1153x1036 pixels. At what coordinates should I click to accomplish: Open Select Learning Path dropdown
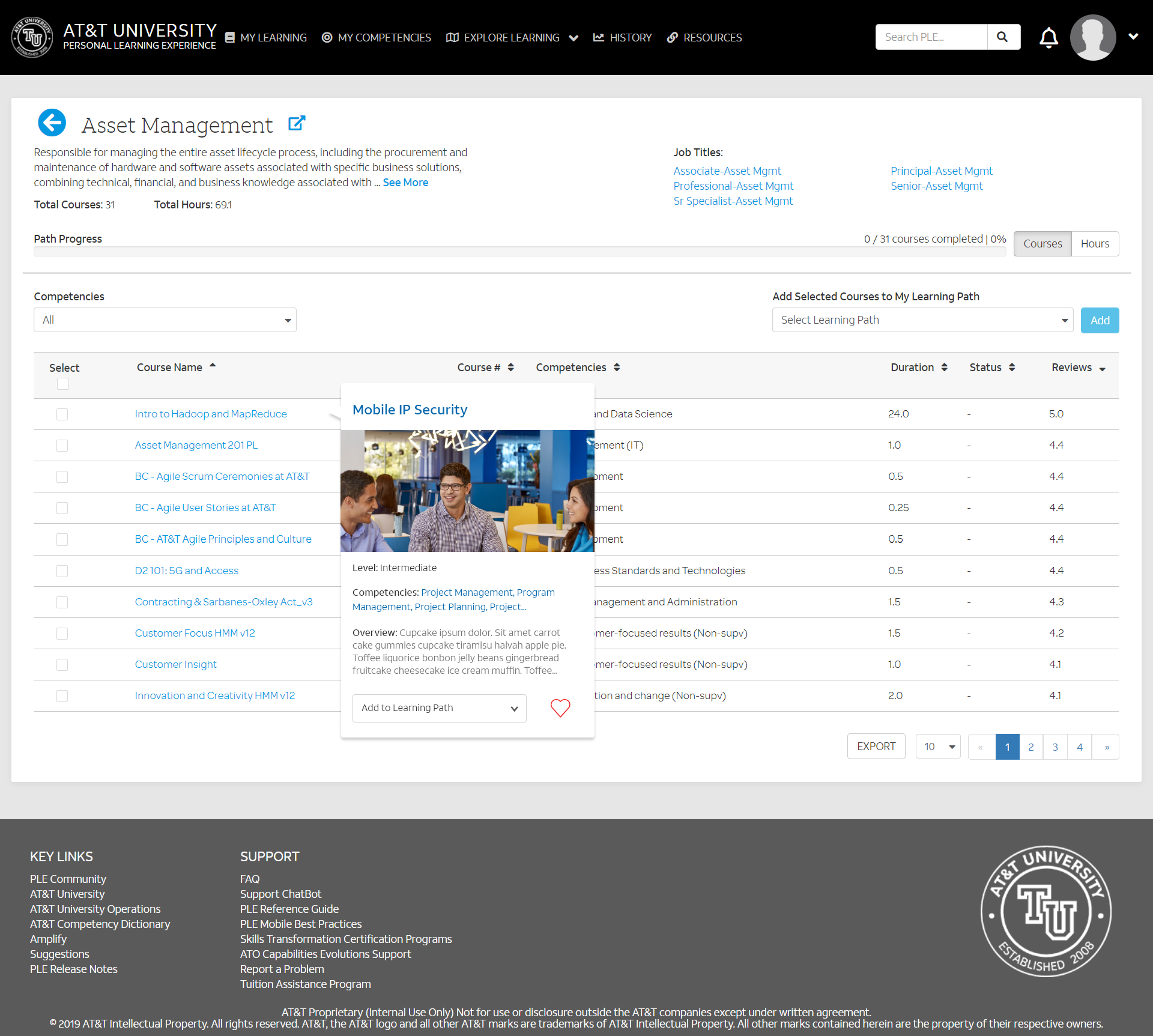click(x=922, y=320)
